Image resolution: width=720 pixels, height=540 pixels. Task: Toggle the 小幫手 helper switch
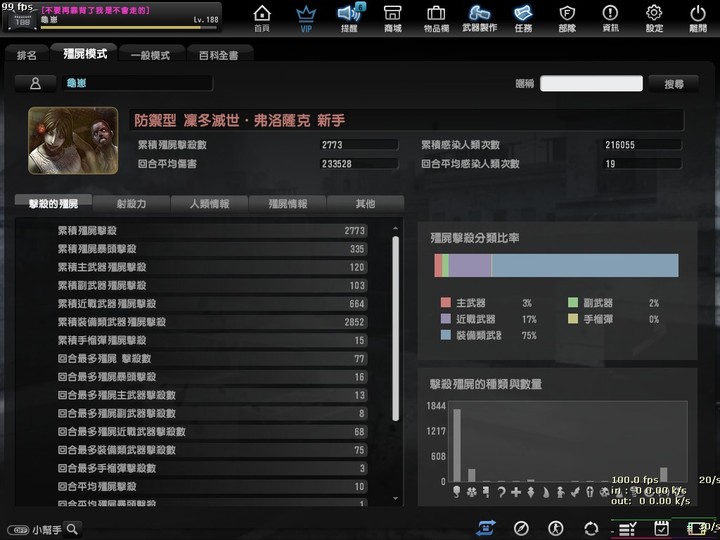18,530
